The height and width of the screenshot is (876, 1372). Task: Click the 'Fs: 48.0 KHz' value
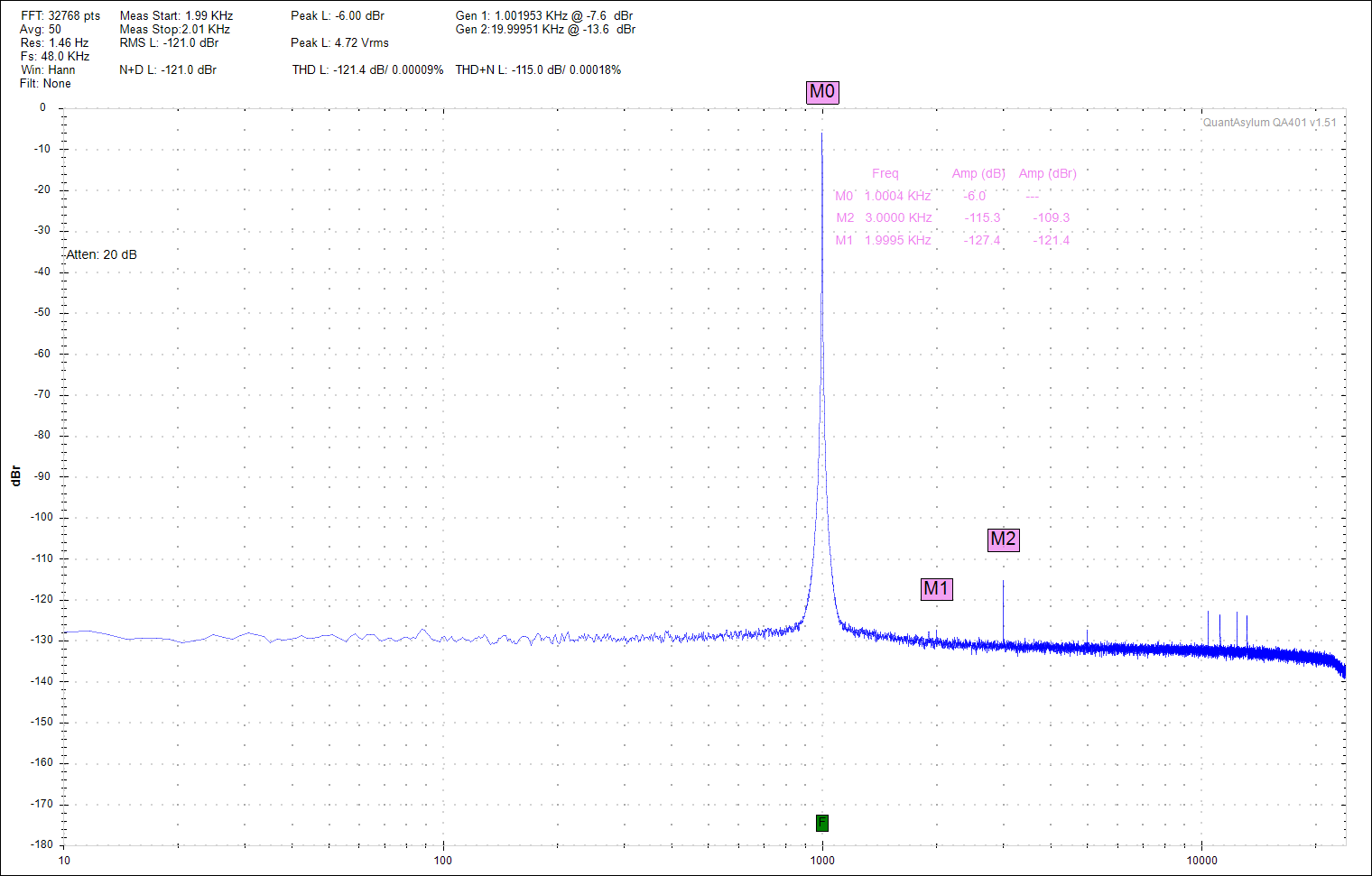click(55, 57)
